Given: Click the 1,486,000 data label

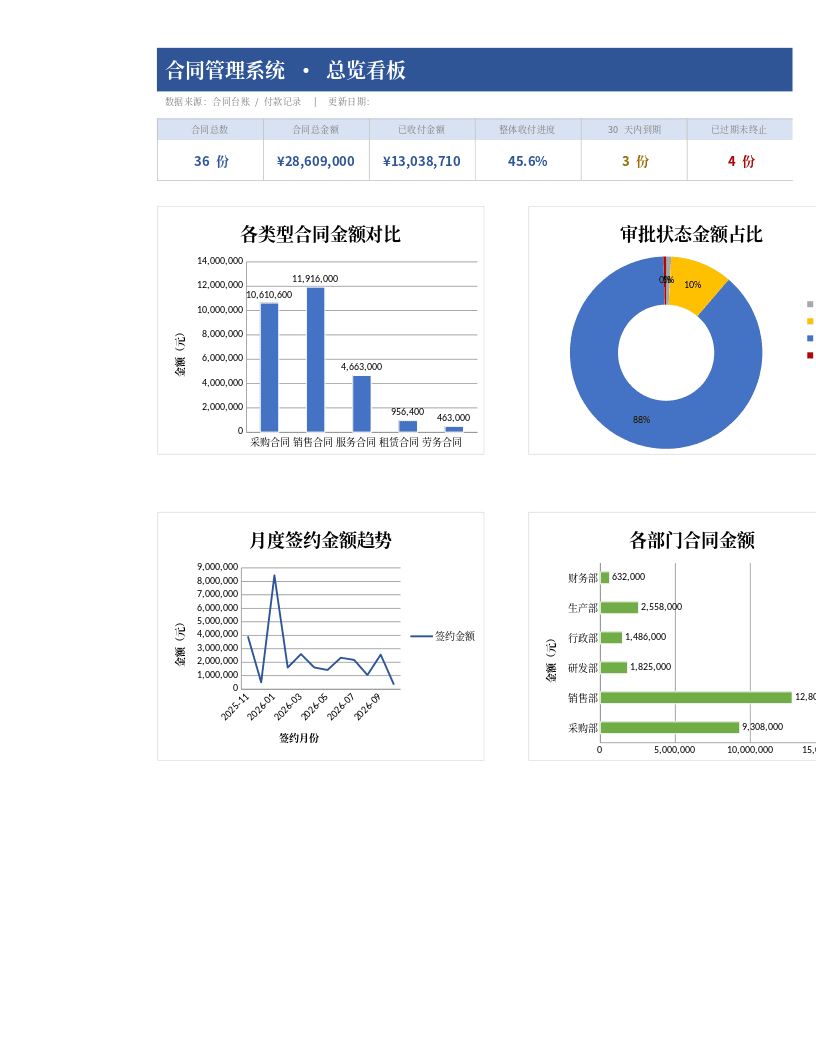Looking at the screenshot, I should pos(645,636).
